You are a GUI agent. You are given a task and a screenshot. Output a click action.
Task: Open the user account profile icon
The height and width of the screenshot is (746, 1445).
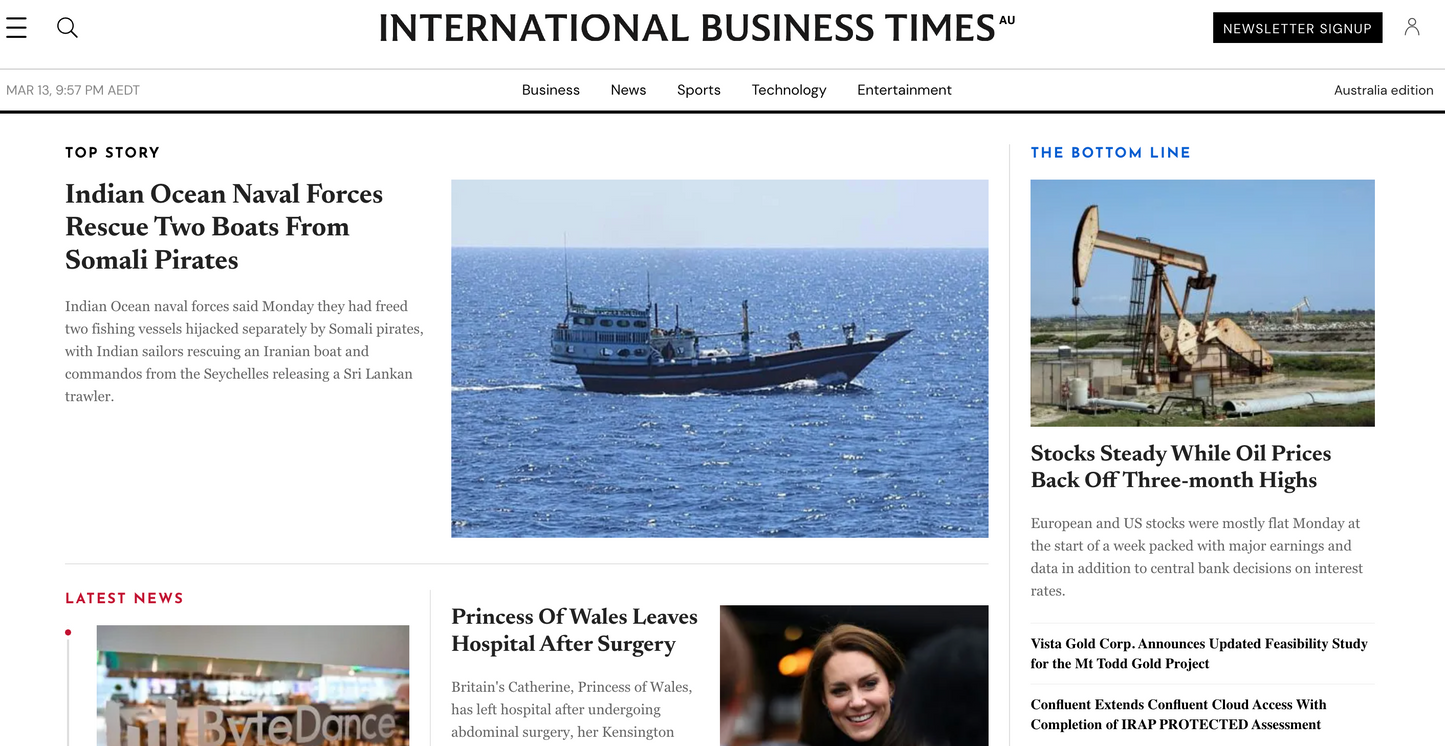click(x=1412, y=27)
